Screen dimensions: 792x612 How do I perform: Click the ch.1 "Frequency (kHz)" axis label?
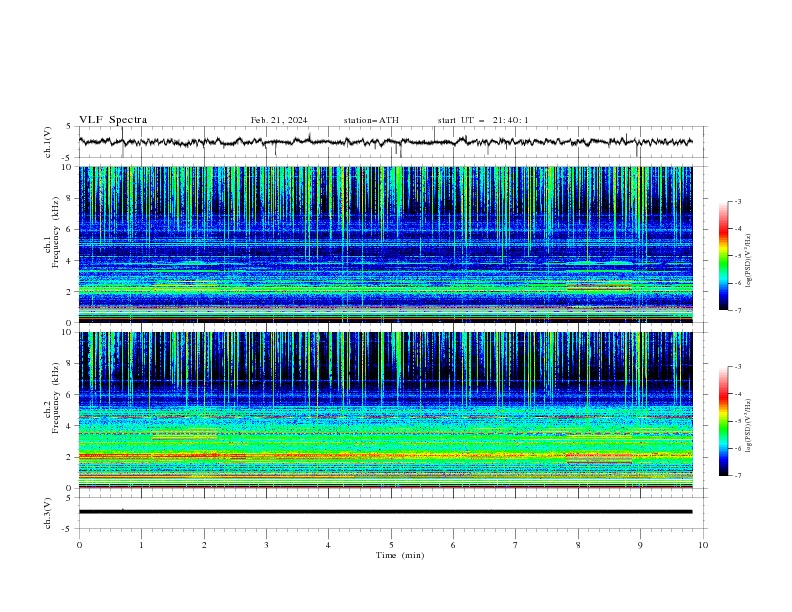(x=56, y=232)
